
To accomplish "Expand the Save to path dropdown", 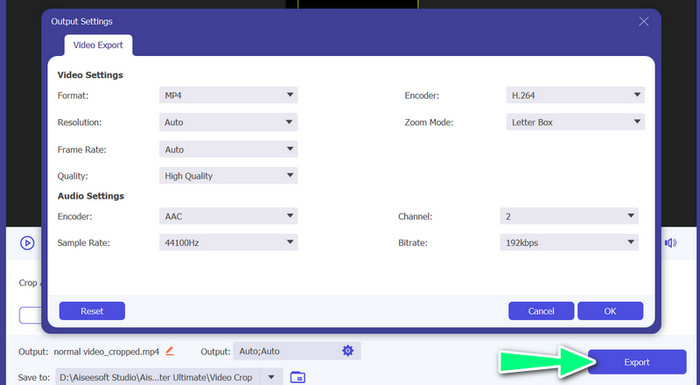I will (271, 377).
